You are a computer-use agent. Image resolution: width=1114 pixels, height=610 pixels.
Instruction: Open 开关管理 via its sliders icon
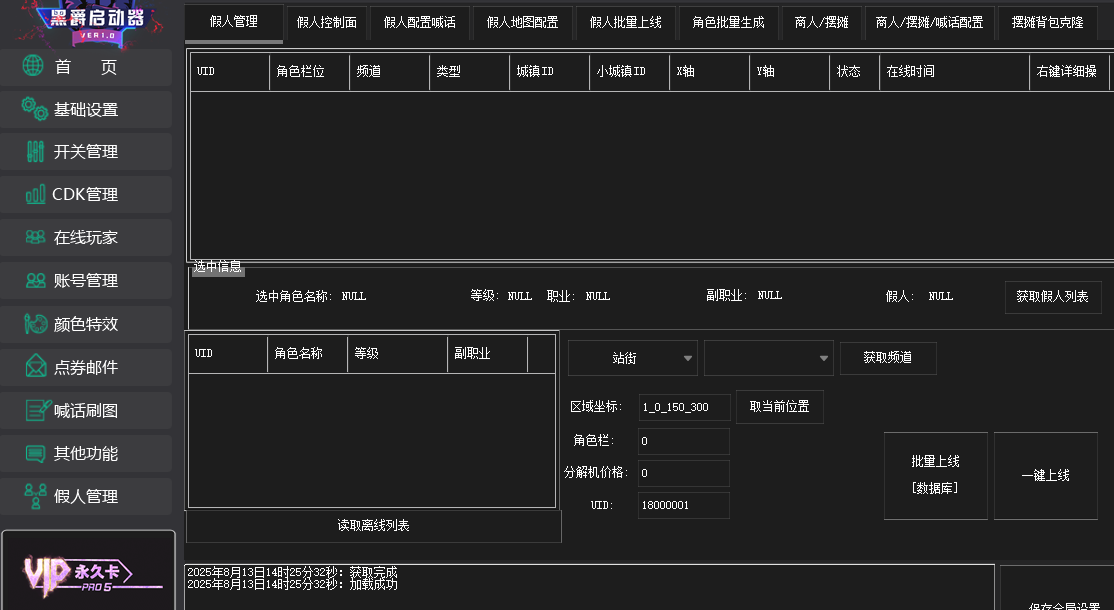click(36, 152)
